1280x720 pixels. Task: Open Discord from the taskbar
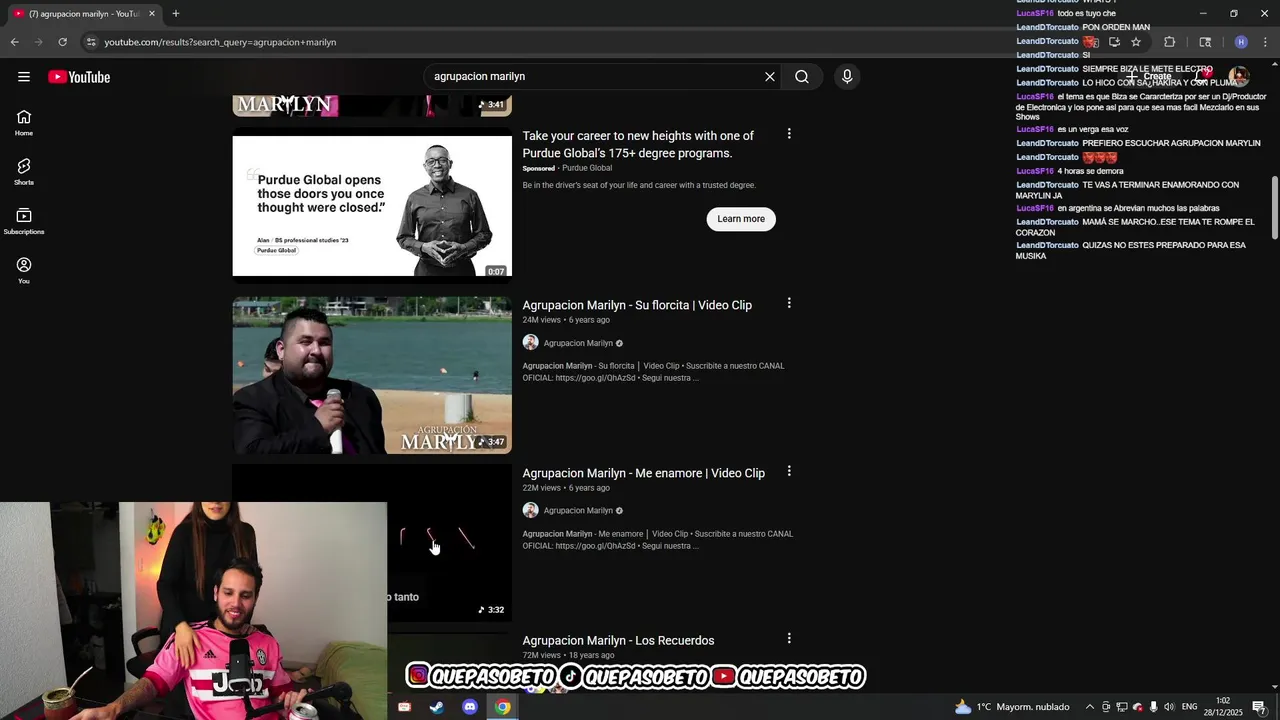point(470,707)
